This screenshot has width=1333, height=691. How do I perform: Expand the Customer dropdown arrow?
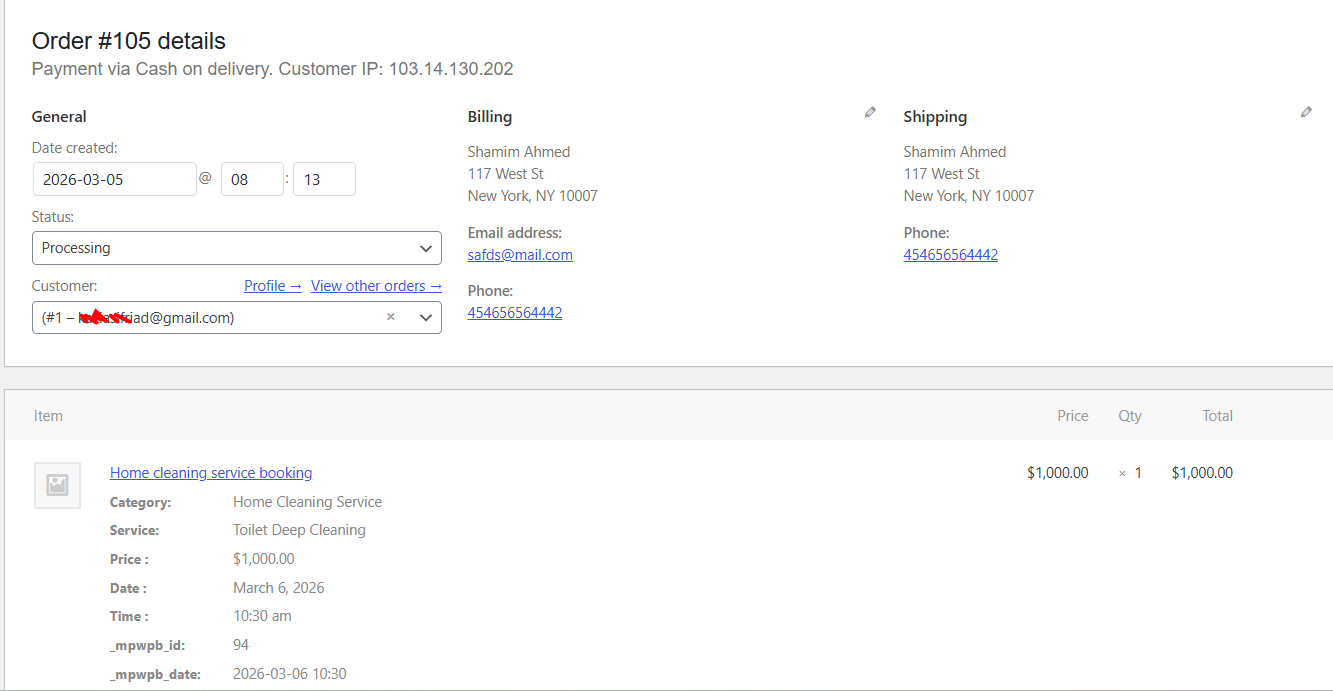click(x=425, y=318)
